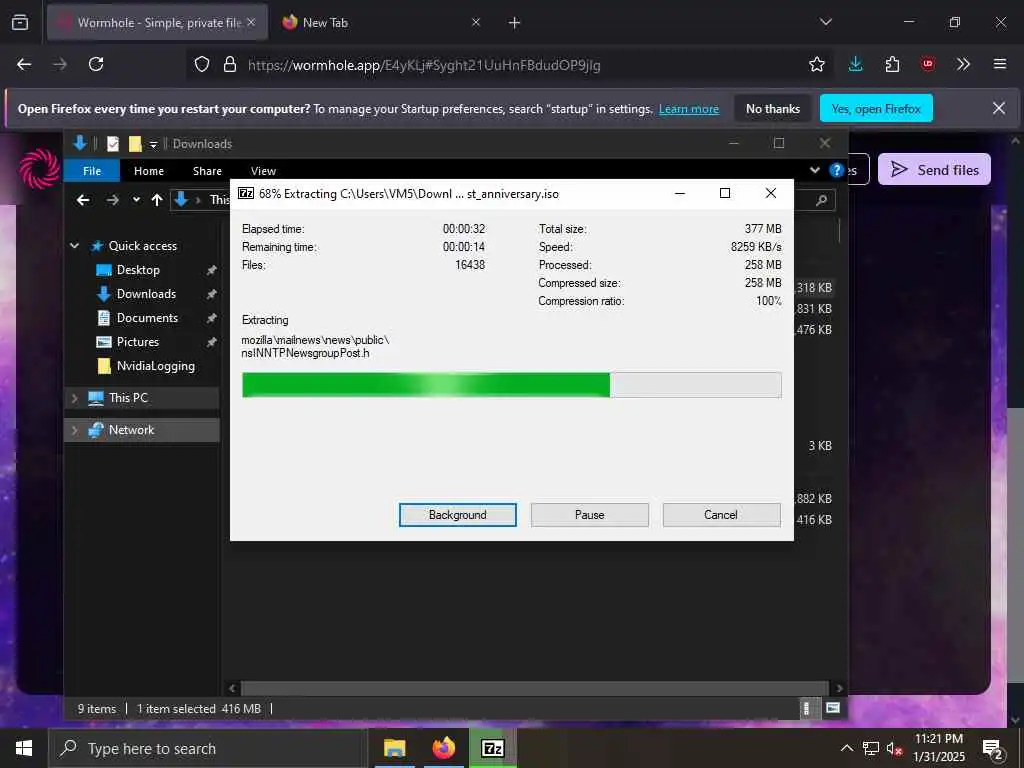Click Yes, open Firefox button

click(x=876, y=108)
